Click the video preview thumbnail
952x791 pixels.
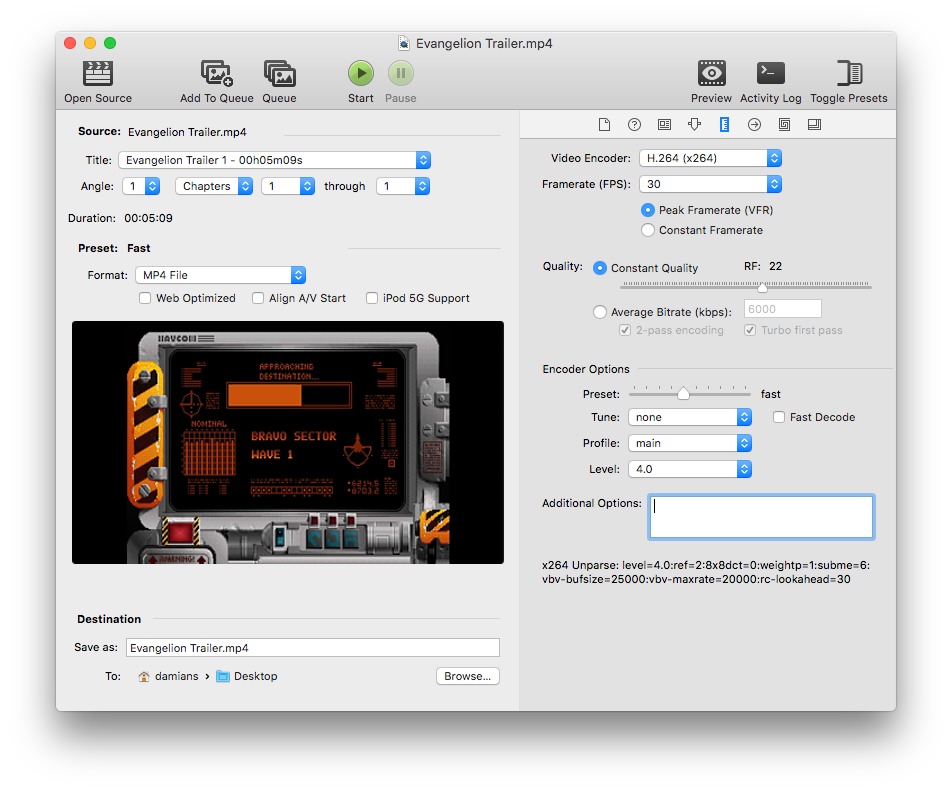pyautogui.click(x=288, y=443)
